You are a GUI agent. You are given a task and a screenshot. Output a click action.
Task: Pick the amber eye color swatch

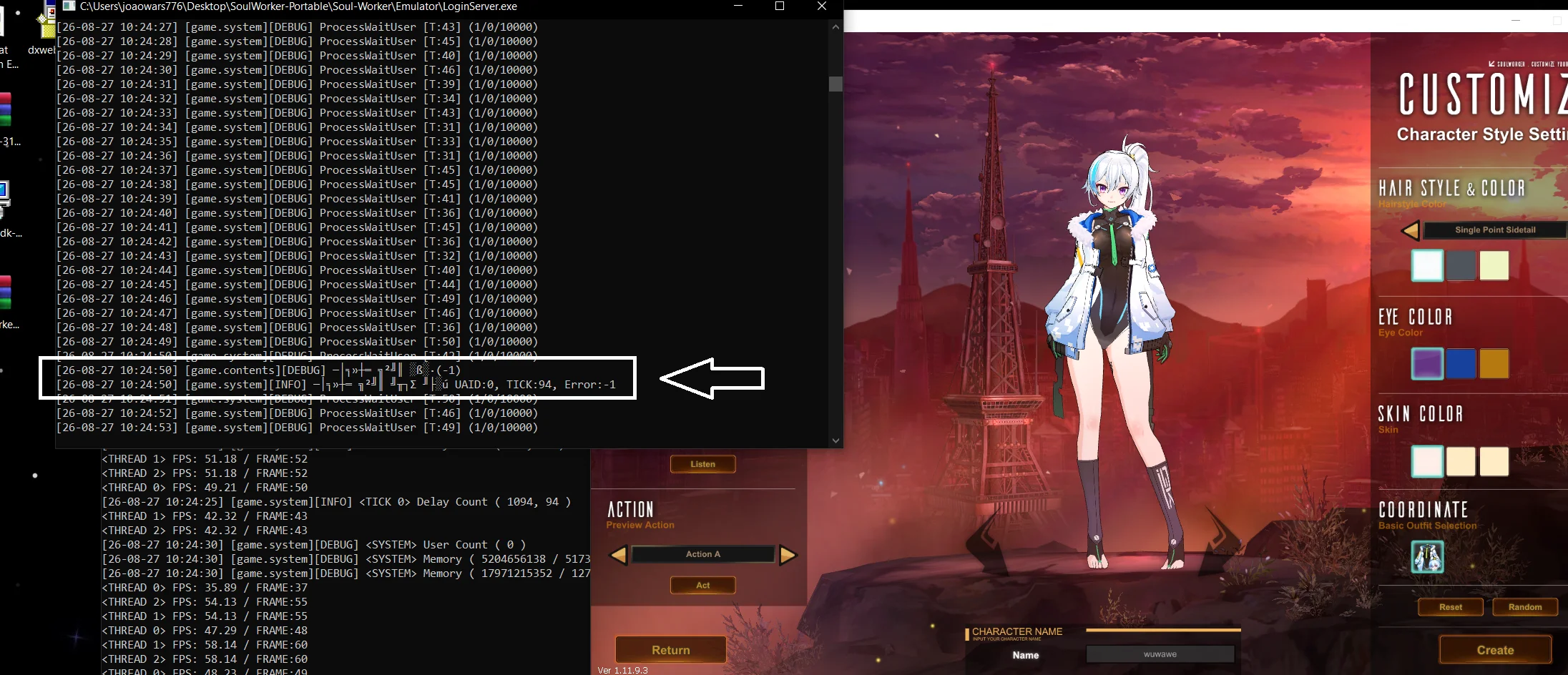click(1494, 363)
